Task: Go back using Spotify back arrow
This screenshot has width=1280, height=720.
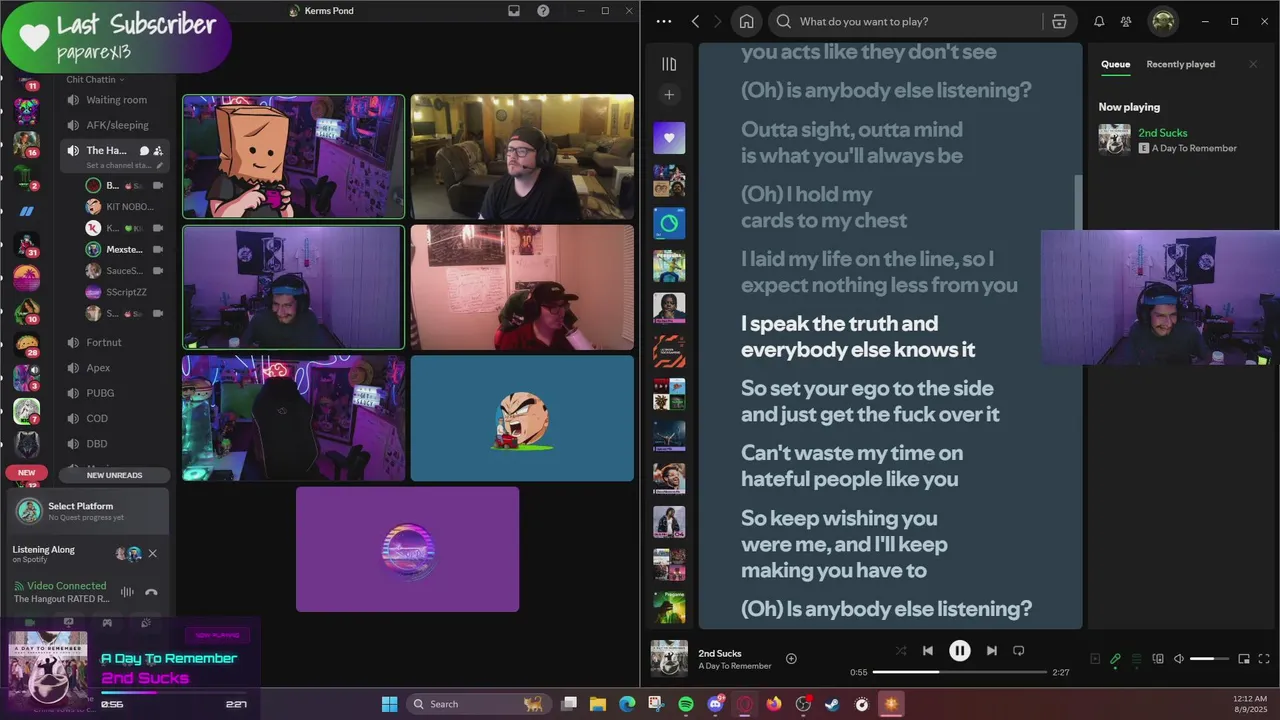Action: coord(696,21)
